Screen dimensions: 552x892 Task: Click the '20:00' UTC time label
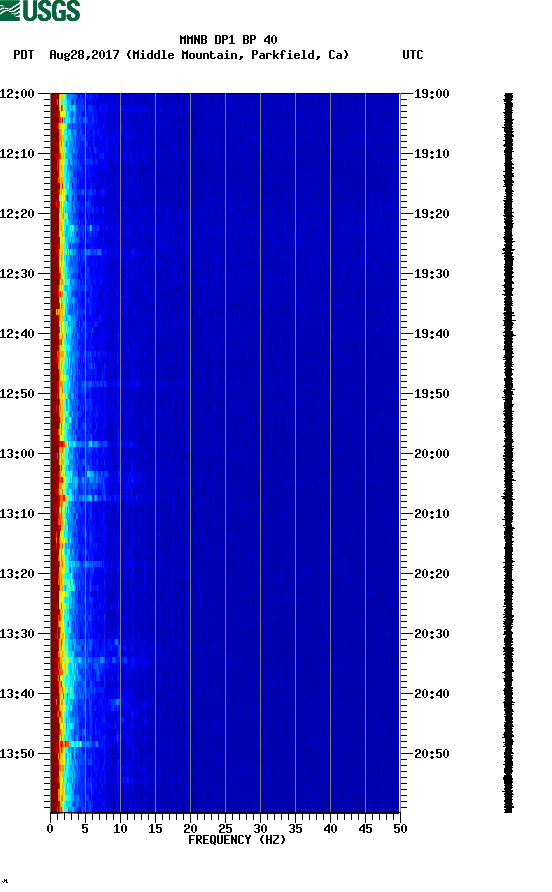pos(431,454)
